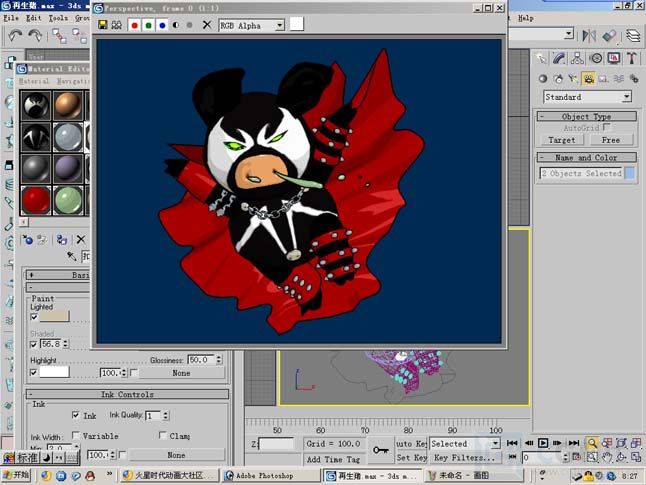Toggle the Shaded checkbox
The height and width of the screenshot is (485, 646).
pos(34,344)
